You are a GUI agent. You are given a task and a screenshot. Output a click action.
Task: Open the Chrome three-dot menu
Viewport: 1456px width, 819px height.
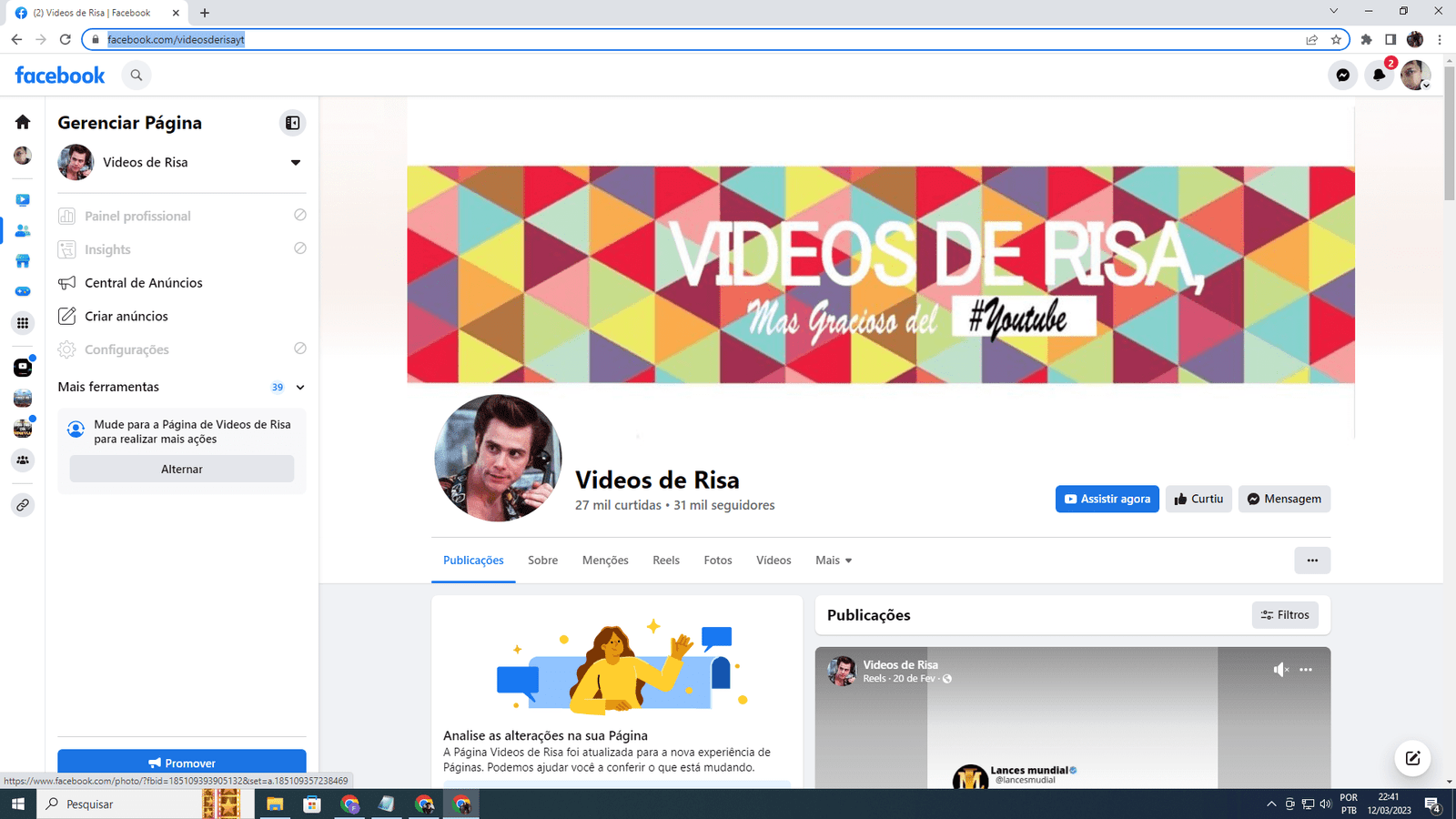pyautogui.click(x=1440, y=40)
